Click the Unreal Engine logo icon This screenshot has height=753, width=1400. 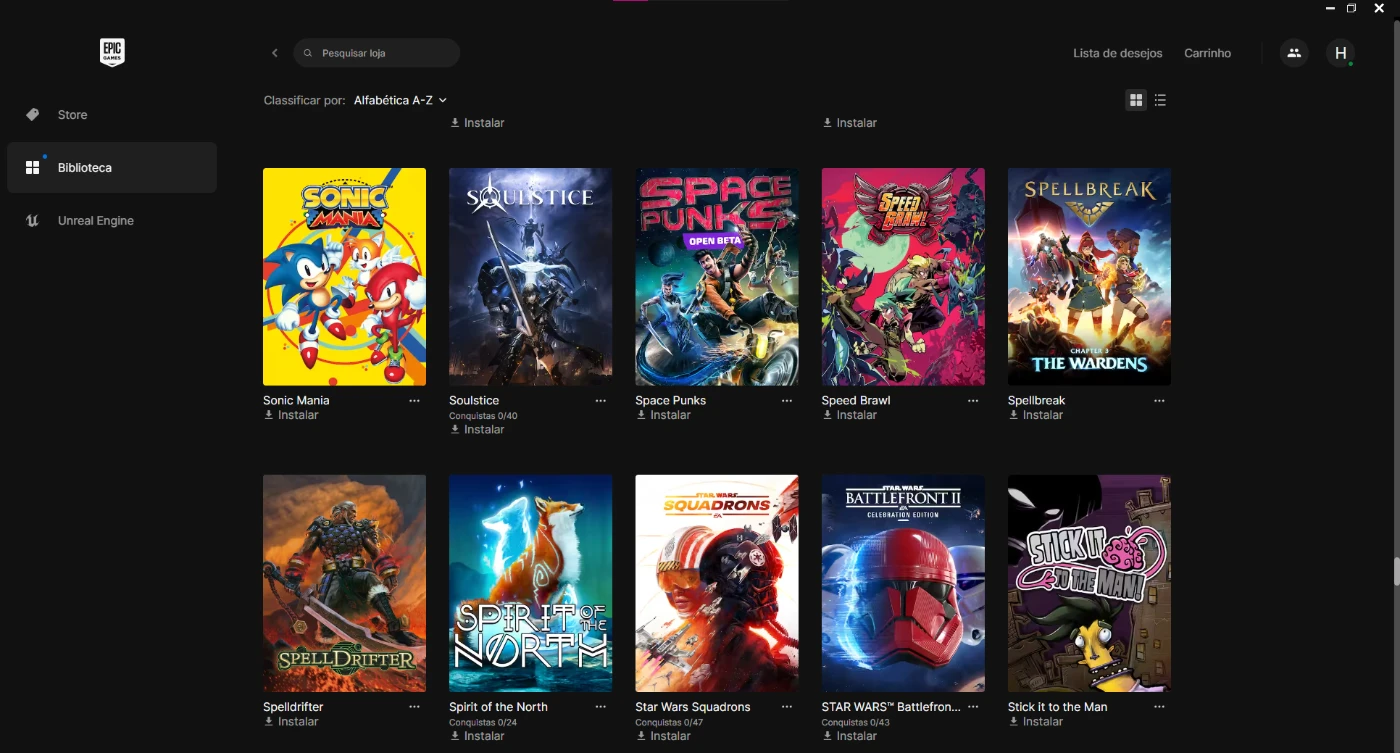pos(32,221)
